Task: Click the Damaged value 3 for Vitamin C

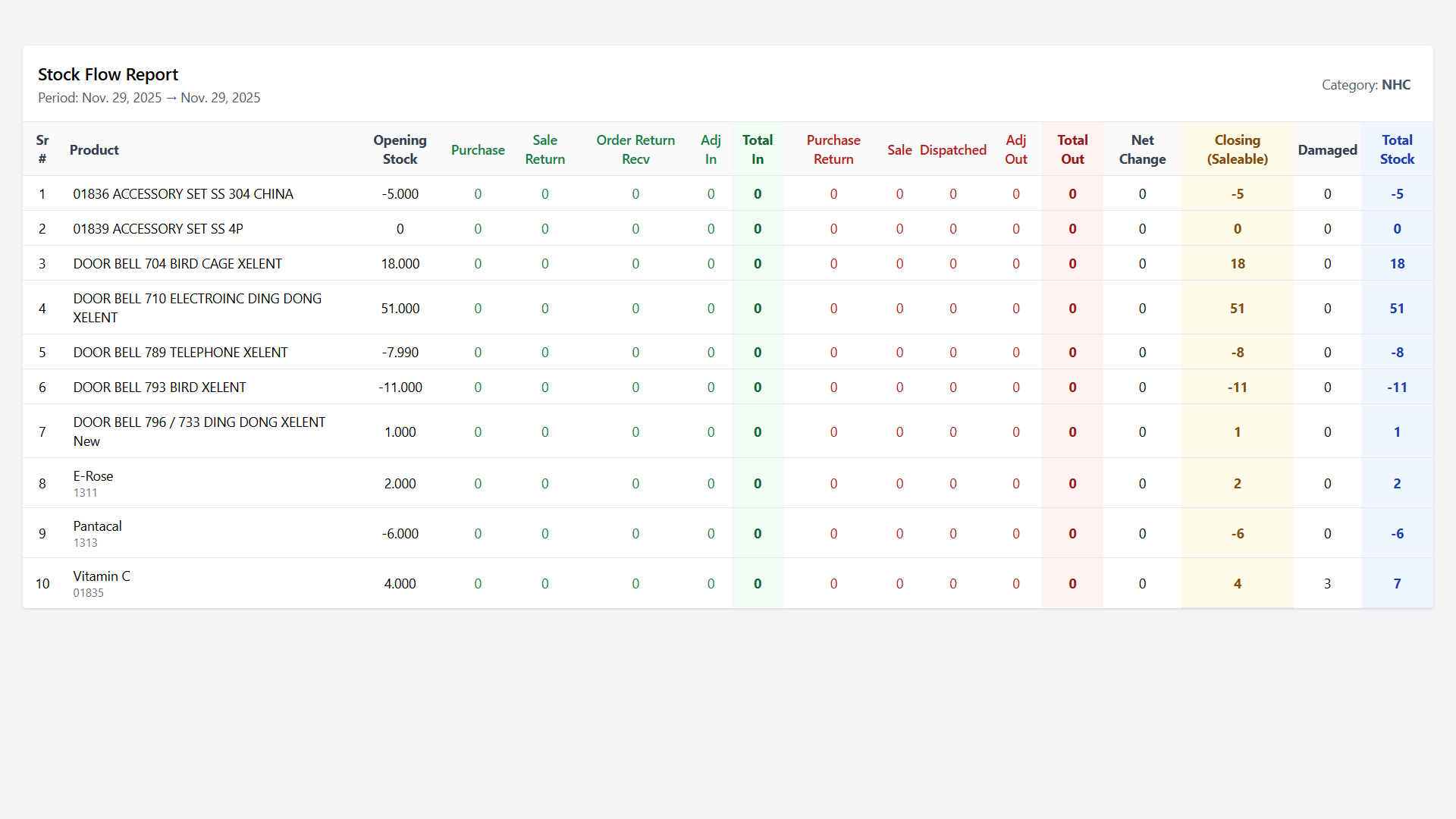Action: coord(1327,583)
